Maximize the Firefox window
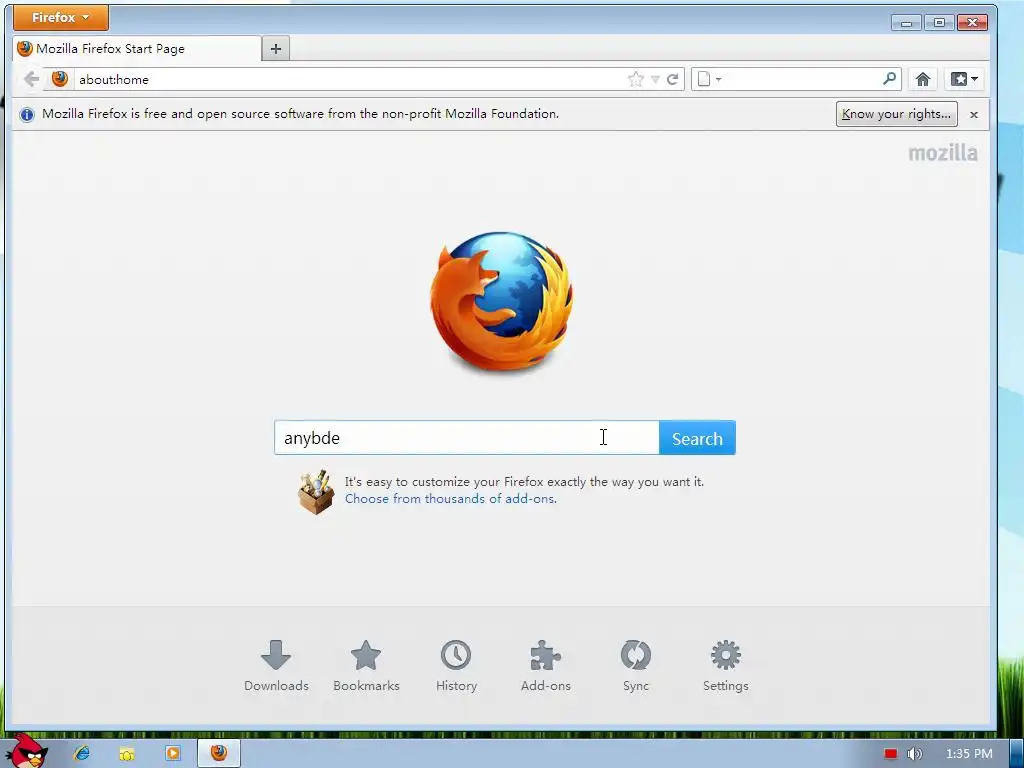 (x=939, y=23)
